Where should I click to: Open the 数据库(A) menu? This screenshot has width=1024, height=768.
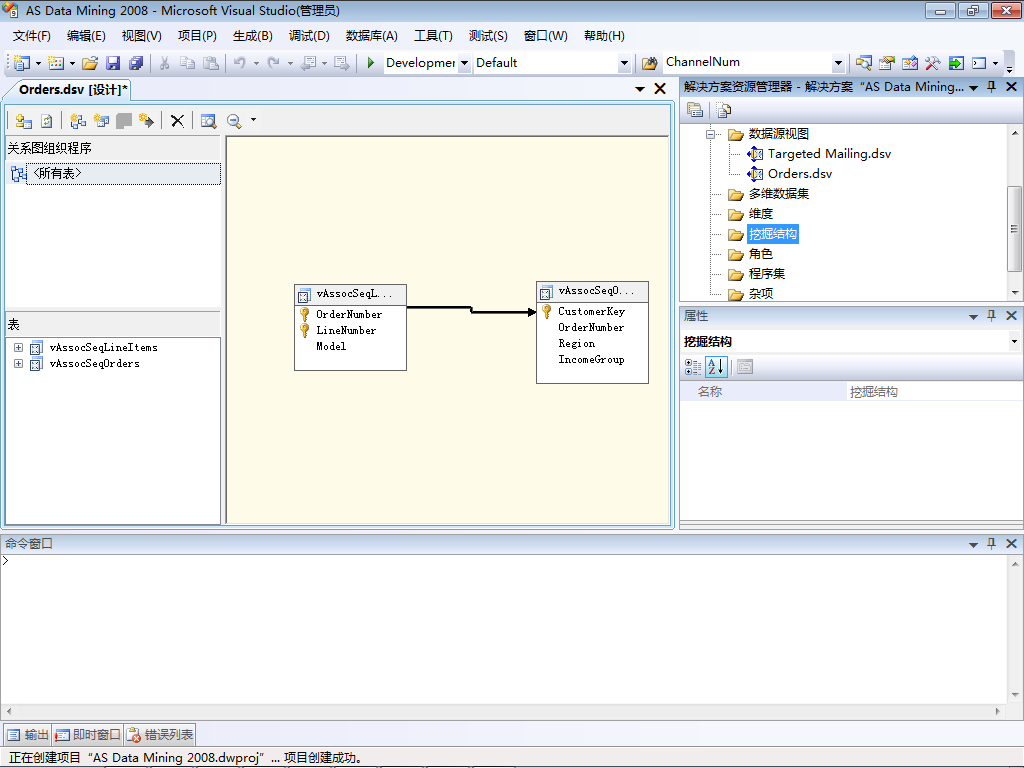[372, 36]
